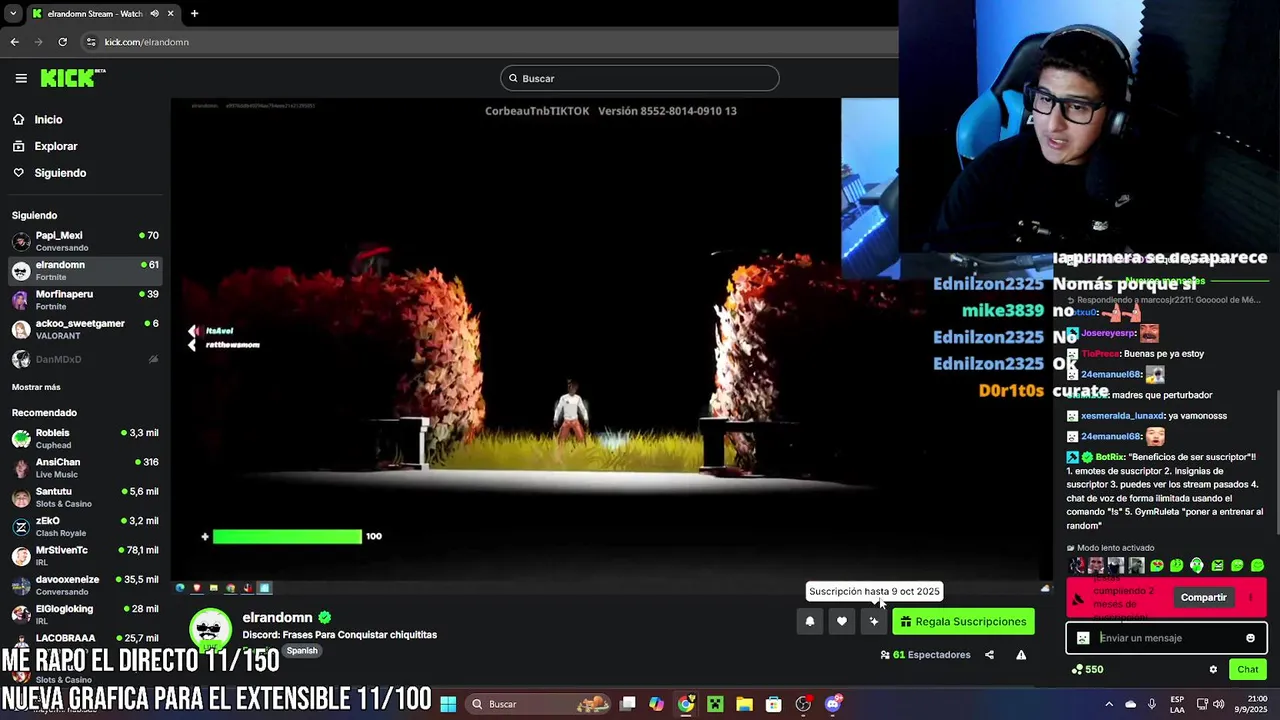Viewport: 1280px width, 720px height.
Task: Go to Inicio in the sidebar
Action: pos(48,120)
